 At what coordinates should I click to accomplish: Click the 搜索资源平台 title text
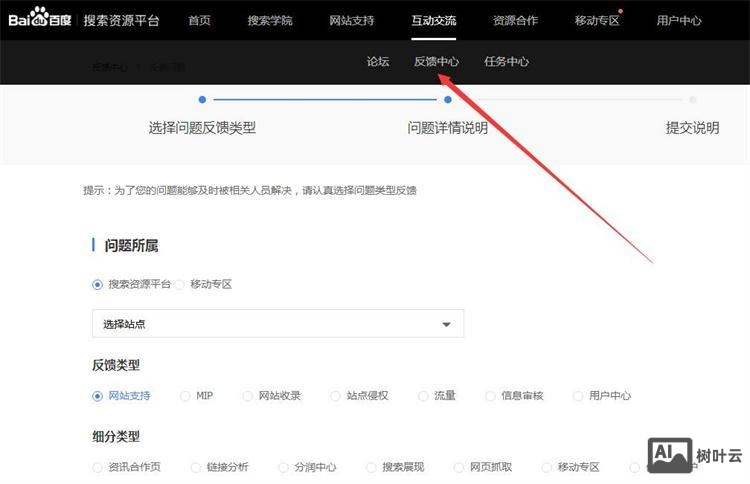point(121,21)
